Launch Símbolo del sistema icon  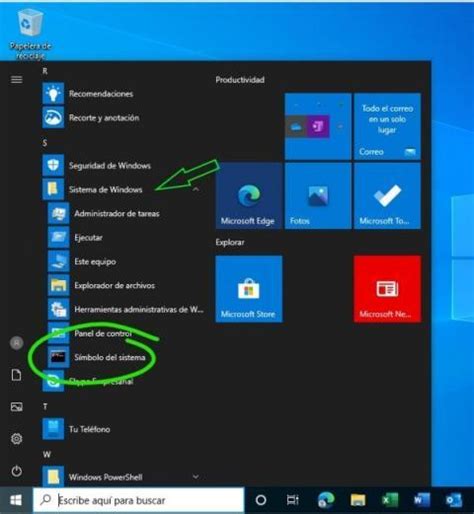58,357
